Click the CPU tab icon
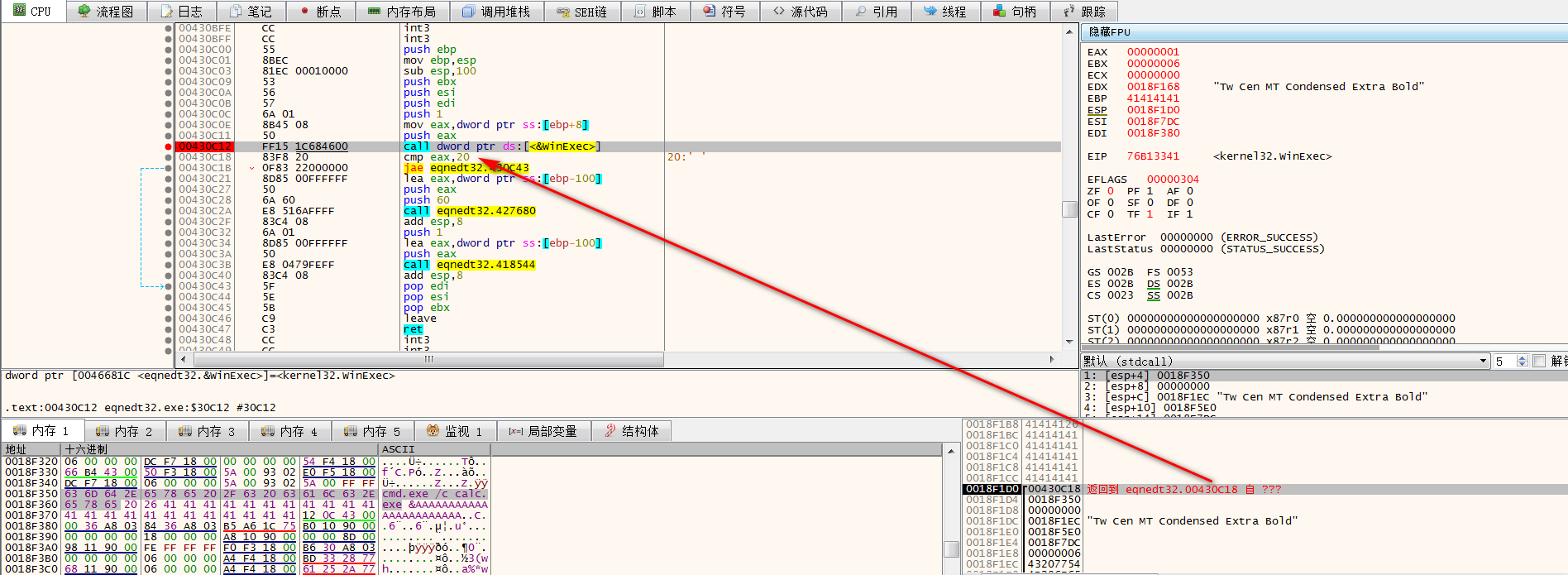 pos(20,11)
